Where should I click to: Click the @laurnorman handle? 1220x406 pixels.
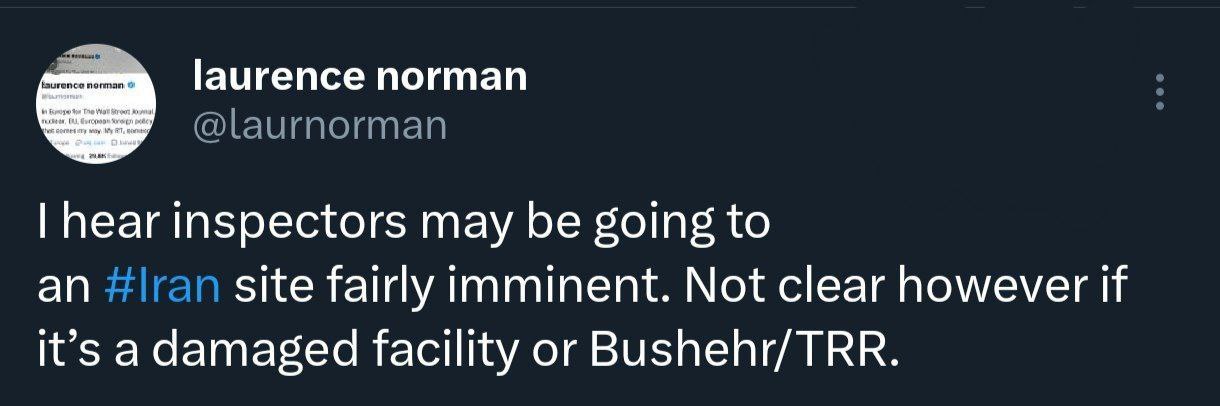319,126
